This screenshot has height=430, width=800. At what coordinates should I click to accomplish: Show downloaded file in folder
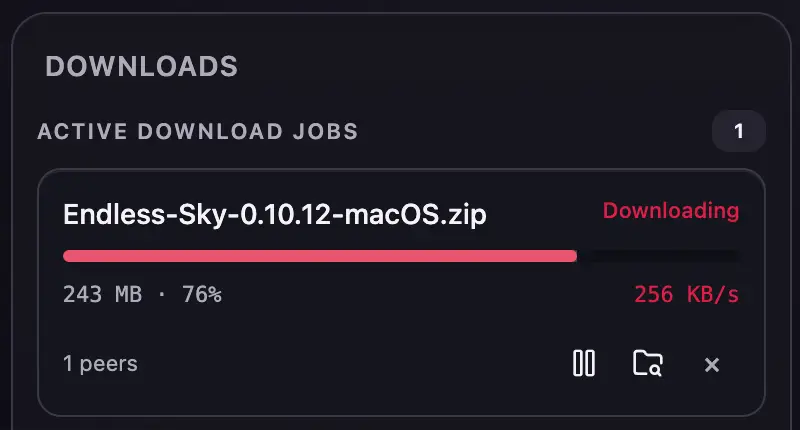[x=647, y=363]
